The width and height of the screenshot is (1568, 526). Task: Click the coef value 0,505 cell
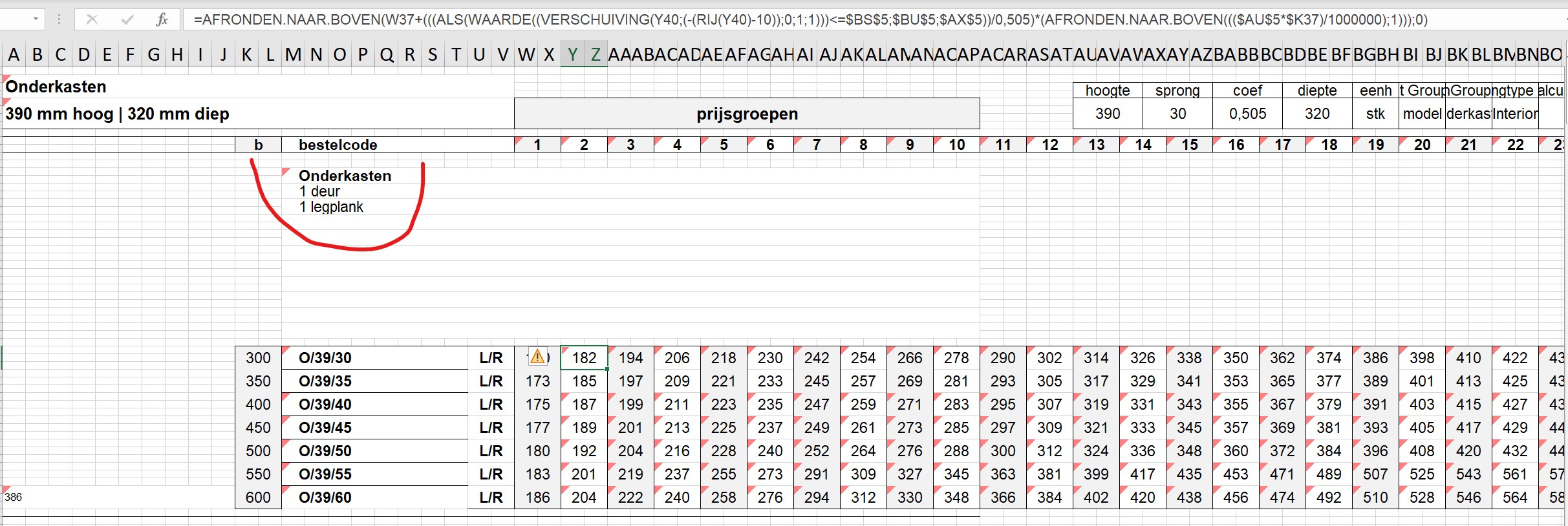[1247, 114]
